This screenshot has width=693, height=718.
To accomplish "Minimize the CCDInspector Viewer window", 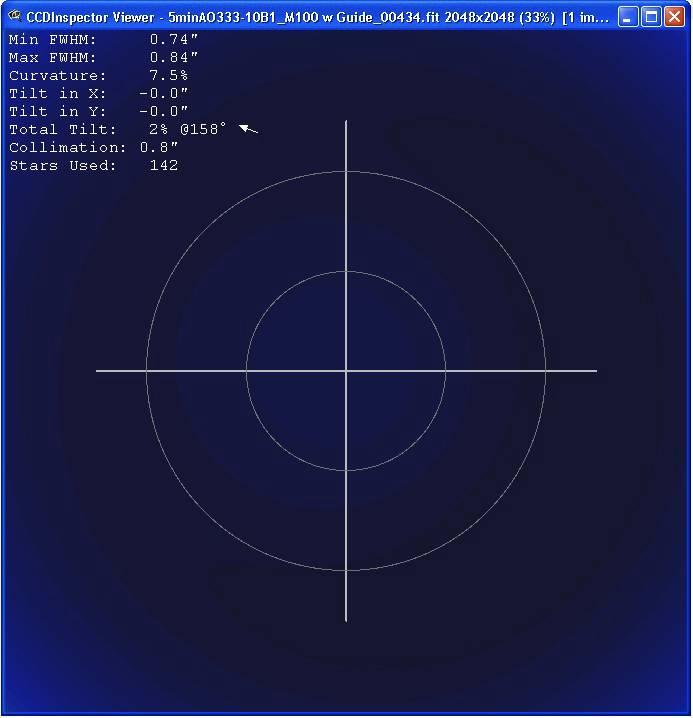I will [x=627, y=16].
